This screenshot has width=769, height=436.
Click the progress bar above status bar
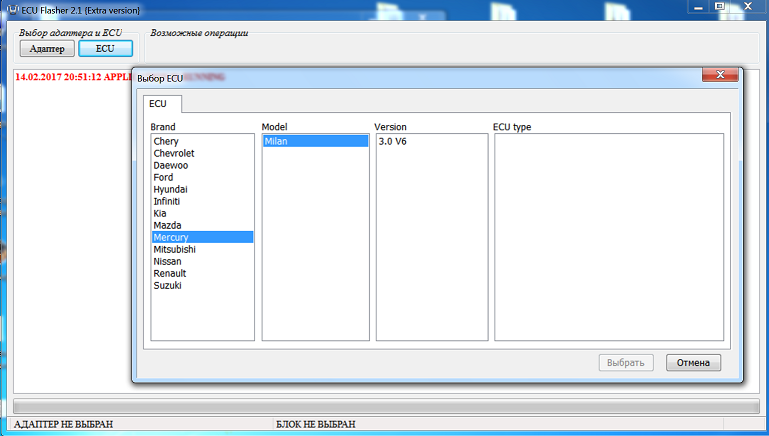point(386,406)
